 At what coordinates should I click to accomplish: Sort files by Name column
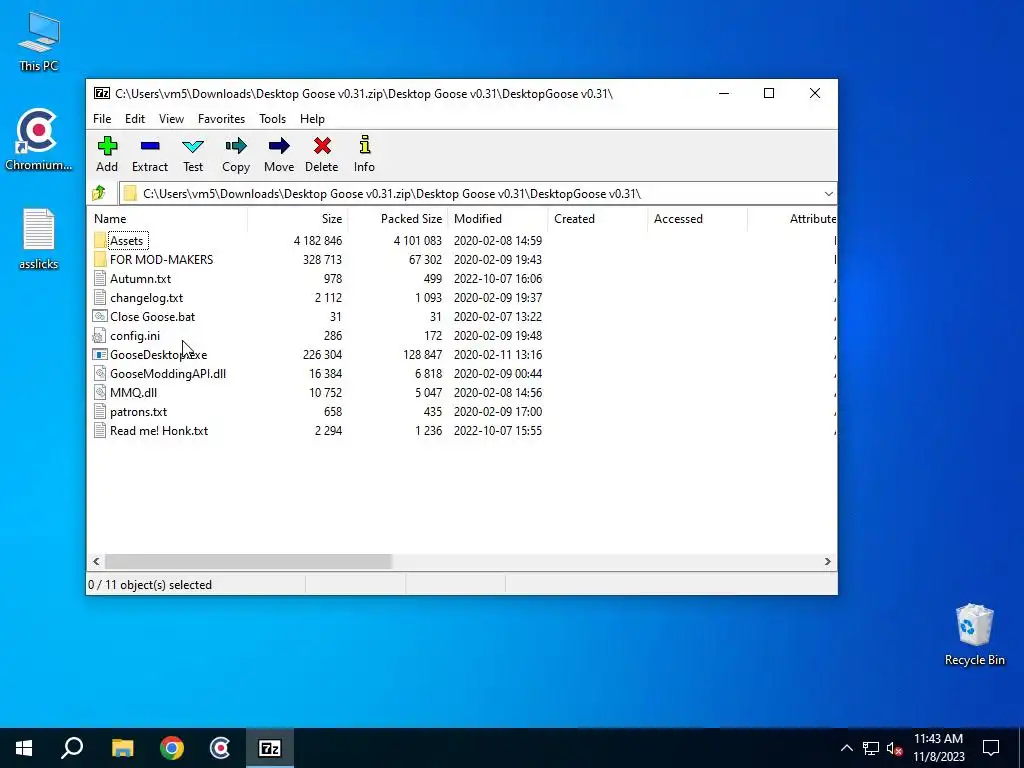point(167,219)
